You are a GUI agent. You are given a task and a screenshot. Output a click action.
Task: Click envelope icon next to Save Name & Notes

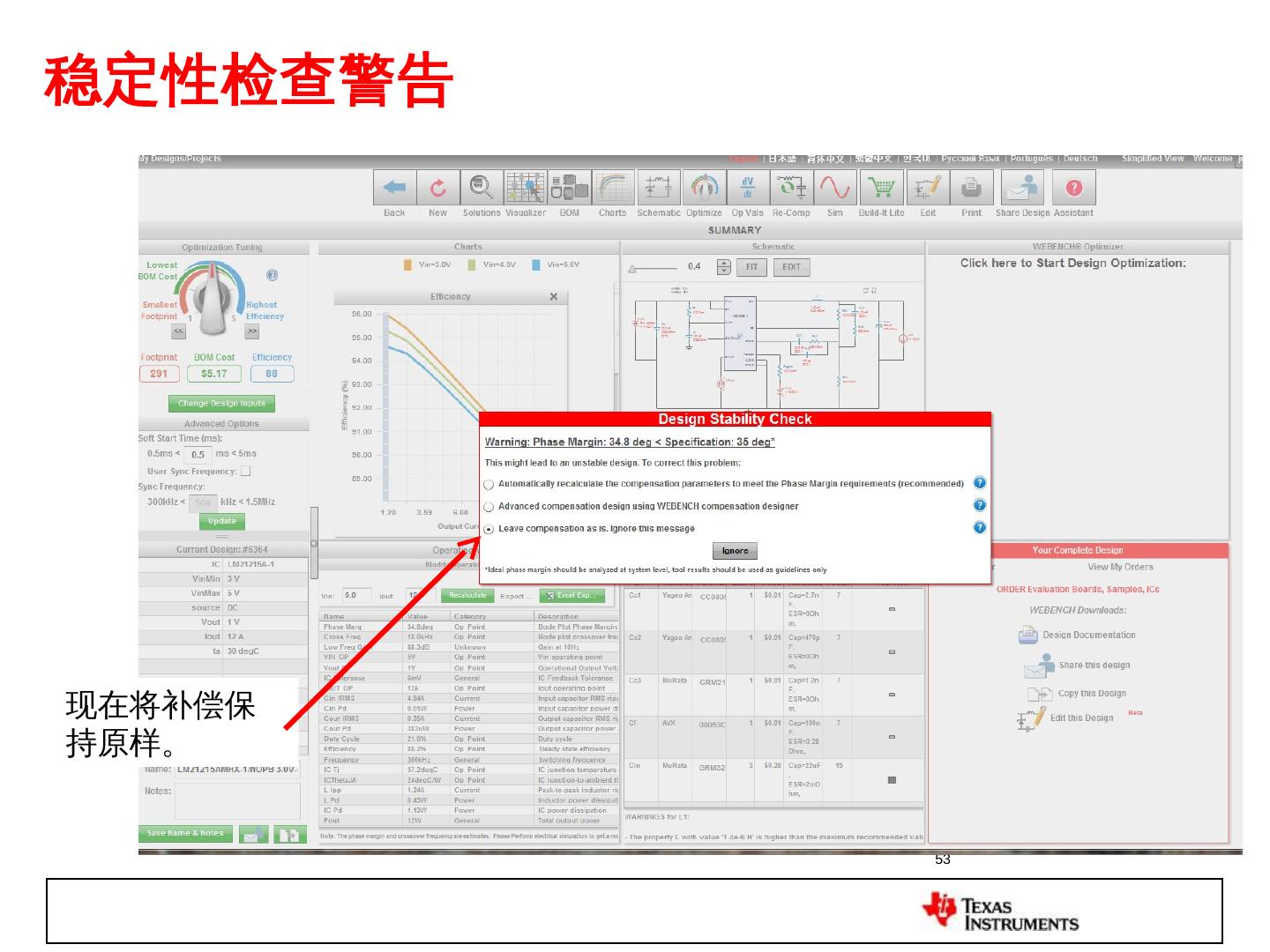(x=253, y=834)
